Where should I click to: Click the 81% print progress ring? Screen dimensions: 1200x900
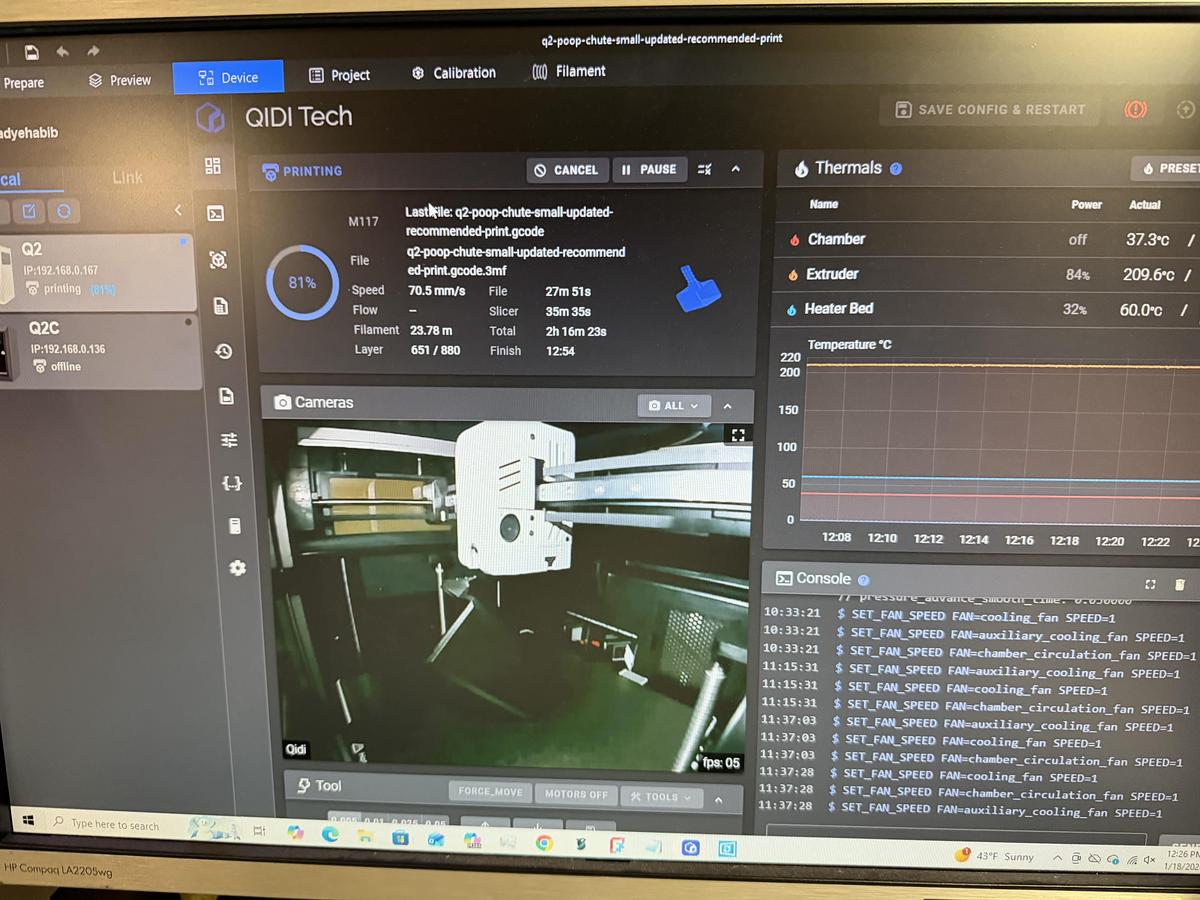tap(304, 284)
